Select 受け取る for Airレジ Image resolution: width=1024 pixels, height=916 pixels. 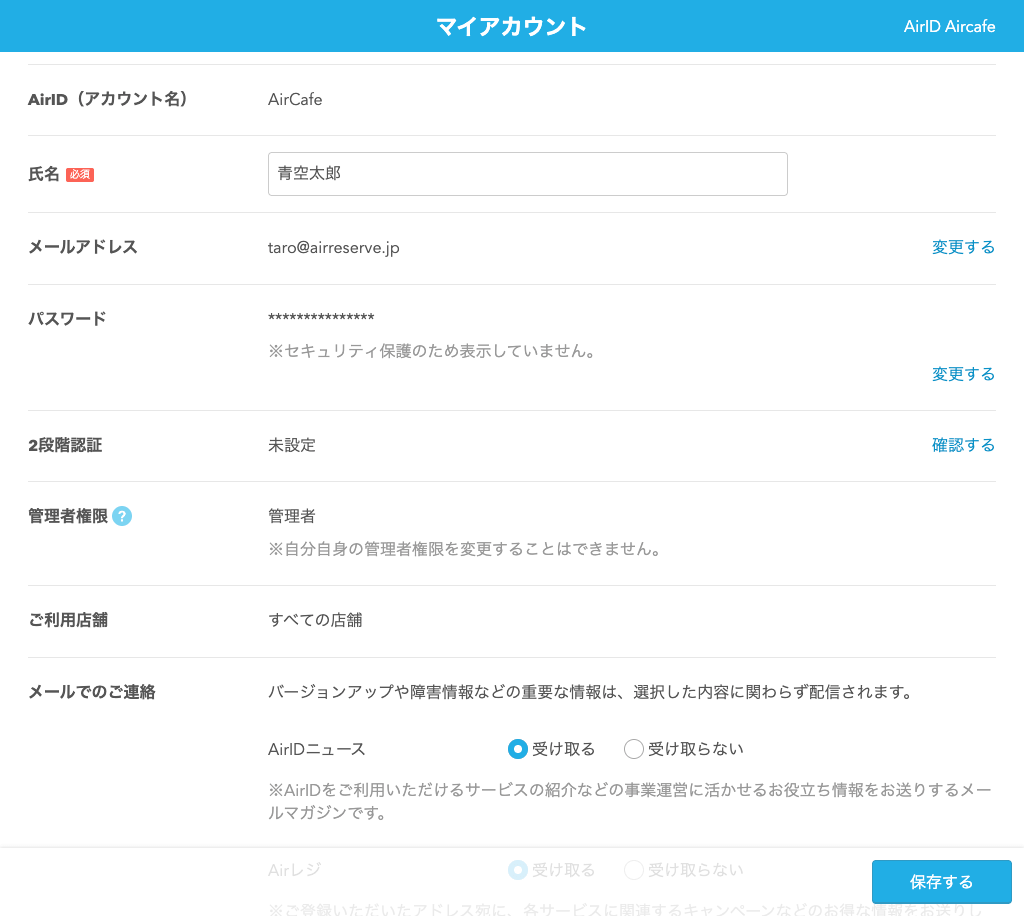(518, 870)
